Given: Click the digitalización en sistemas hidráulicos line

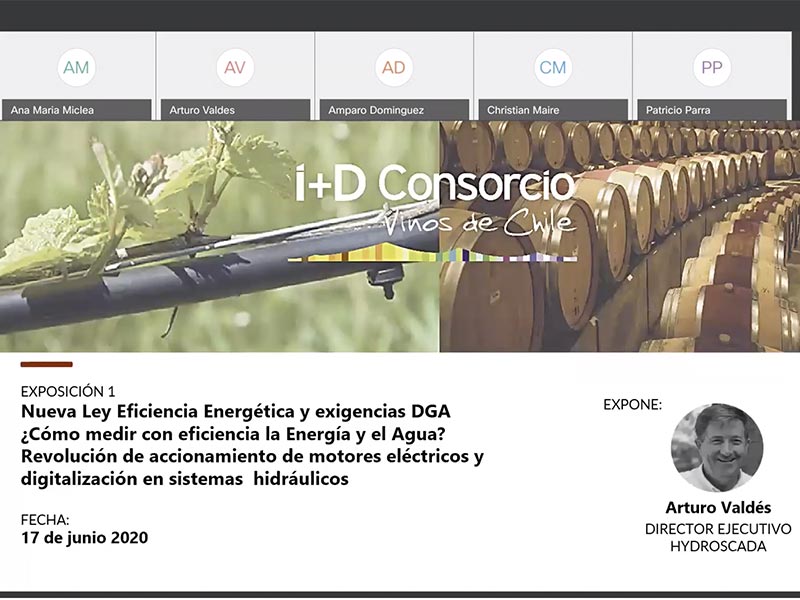Looking at the screenshot, I should 185,479.
